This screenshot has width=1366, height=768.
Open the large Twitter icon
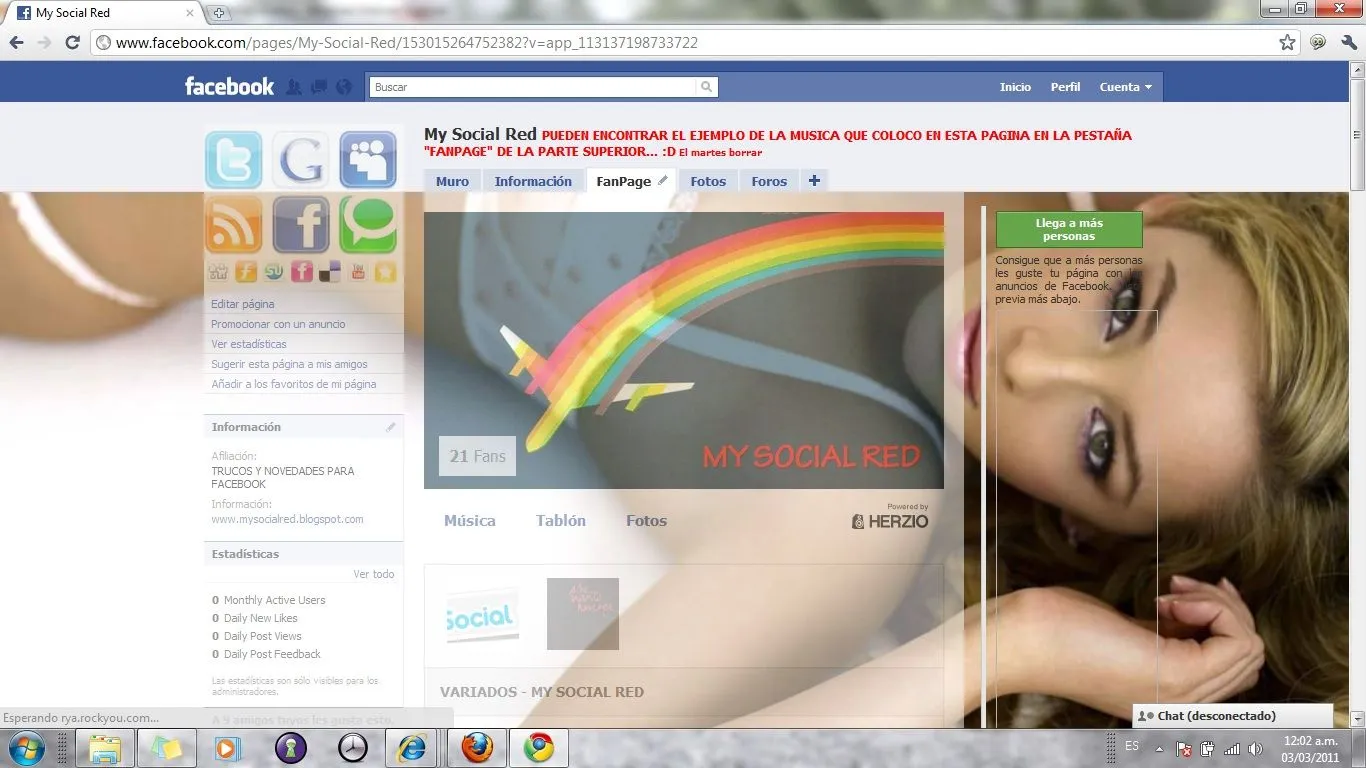pyautogui.click(x=234, y=160)
